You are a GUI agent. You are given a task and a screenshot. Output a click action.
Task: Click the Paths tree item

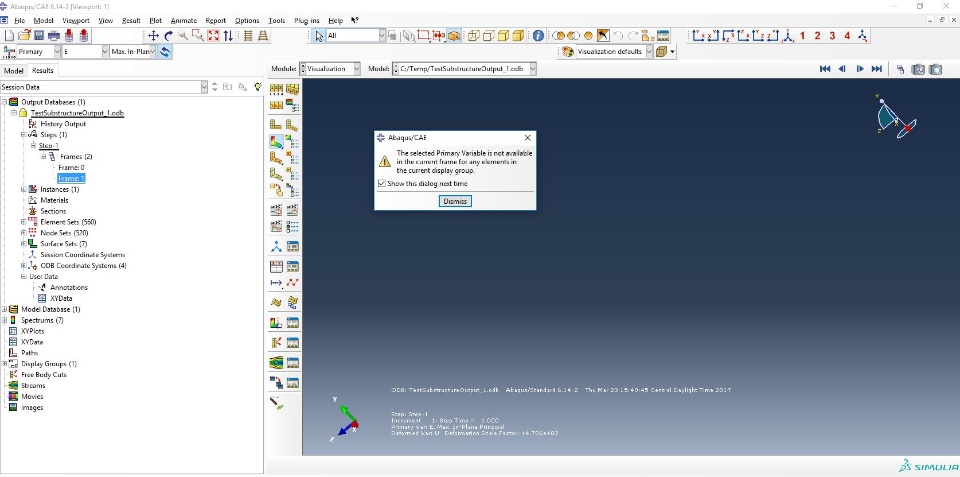click(29, 353)
